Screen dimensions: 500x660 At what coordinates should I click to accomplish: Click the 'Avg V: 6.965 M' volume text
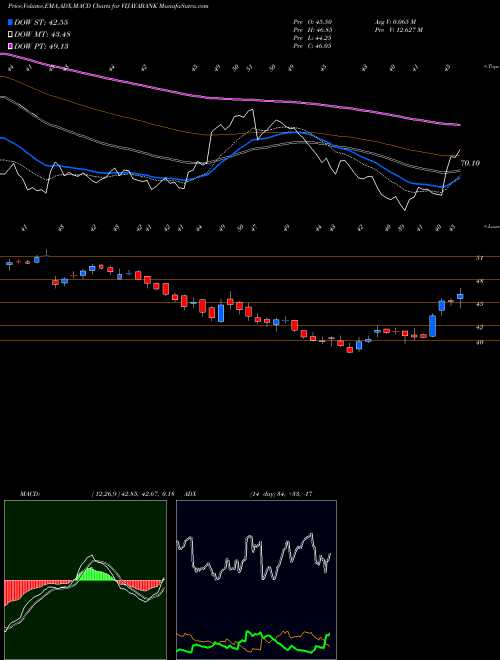click(x=394, y=22)
